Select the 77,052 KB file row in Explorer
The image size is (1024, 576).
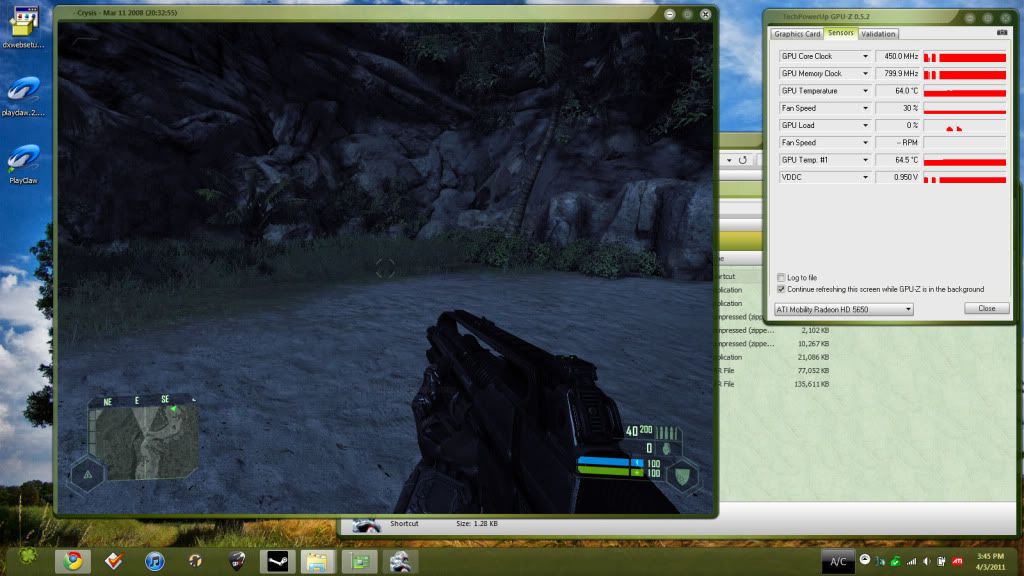[775, 370]
